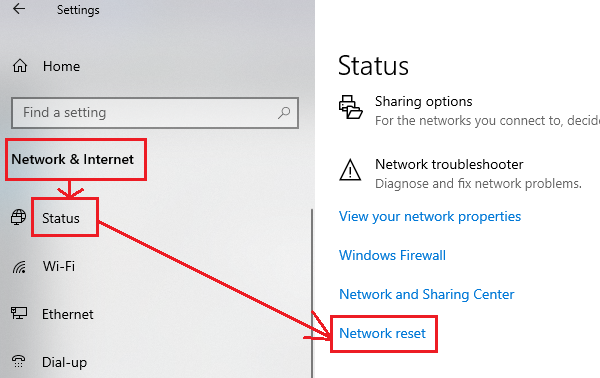Click the sidebar vertical scrollbar
This screenshot has width=600, height=378.
pyautogui.click(x=312, y=293)
